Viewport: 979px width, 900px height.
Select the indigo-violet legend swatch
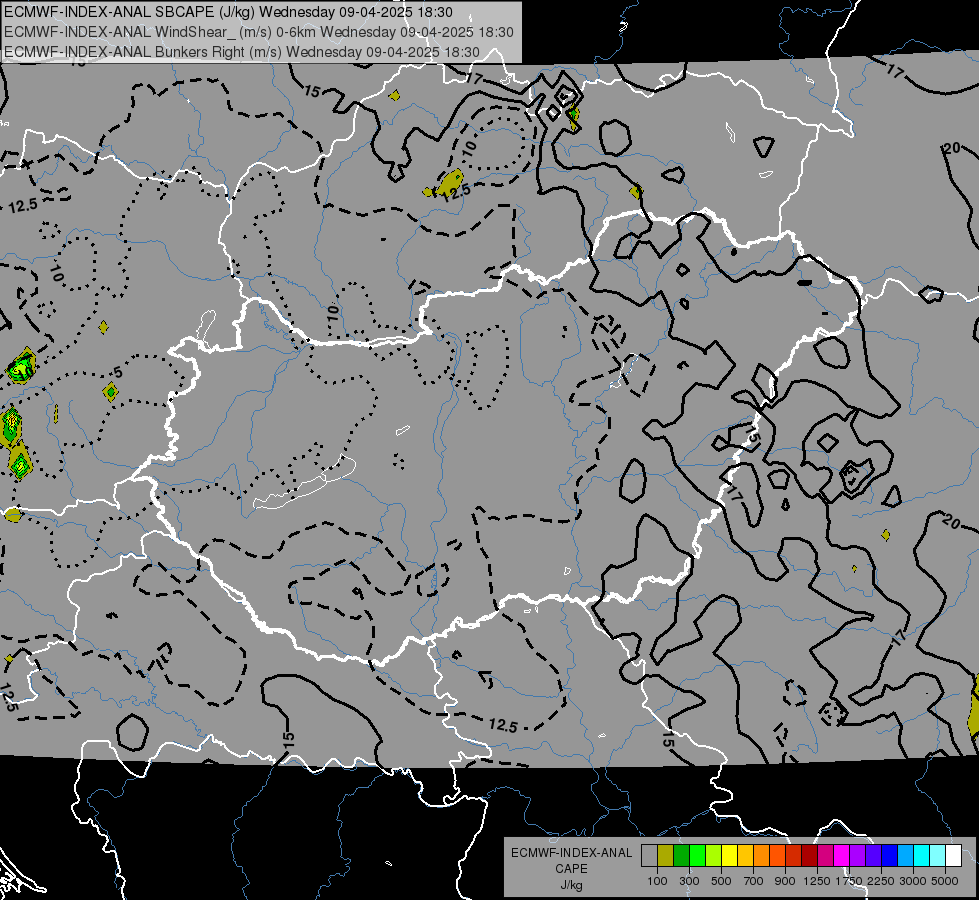(873, 856)
